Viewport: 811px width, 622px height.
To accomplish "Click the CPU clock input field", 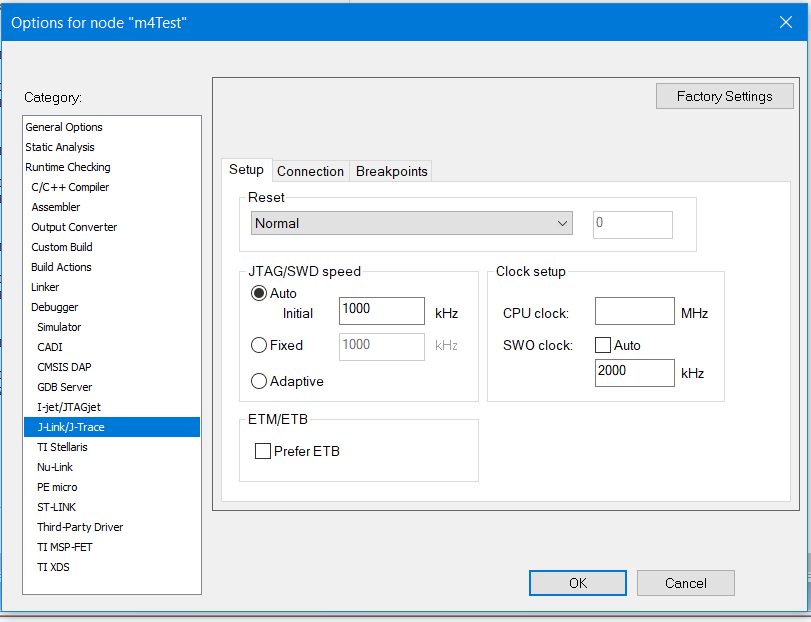I will click(634, 312).
